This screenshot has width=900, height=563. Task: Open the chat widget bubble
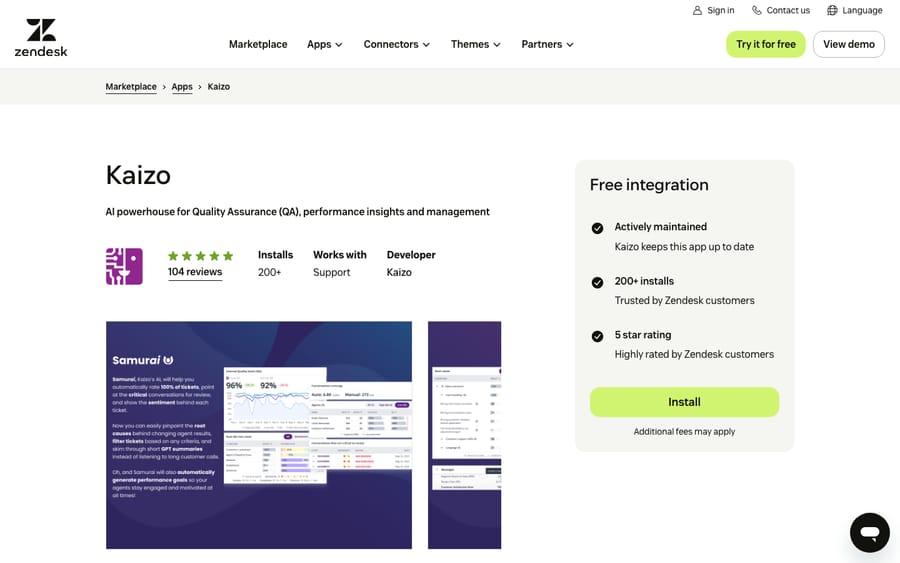point(870,533)
